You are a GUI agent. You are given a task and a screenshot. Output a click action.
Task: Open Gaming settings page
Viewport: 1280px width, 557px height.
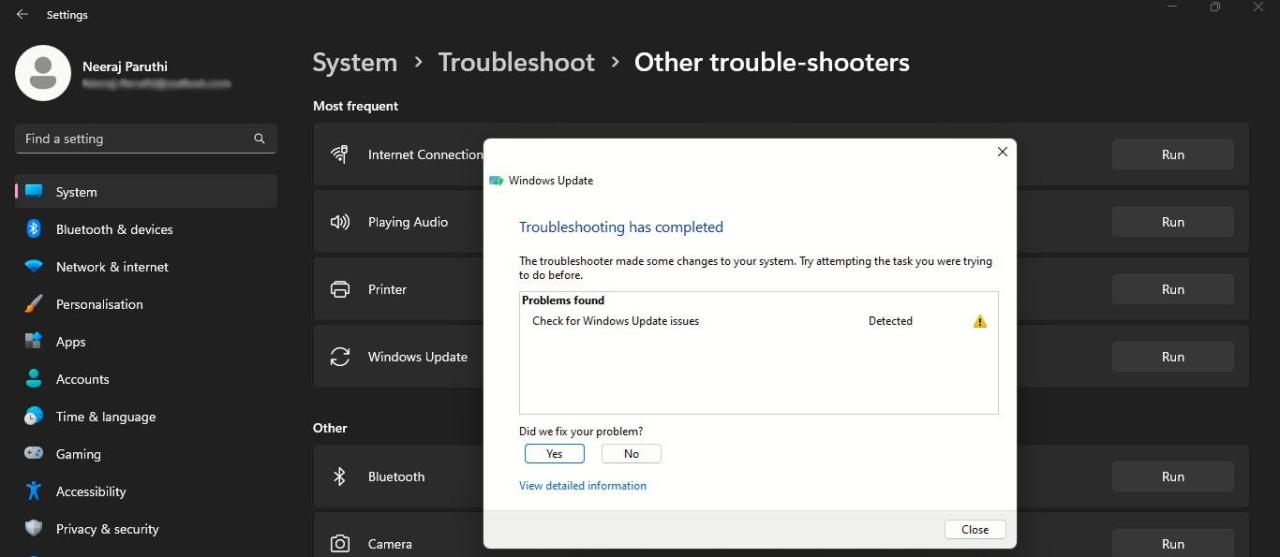pyautogui.click(x=146, y=454)
